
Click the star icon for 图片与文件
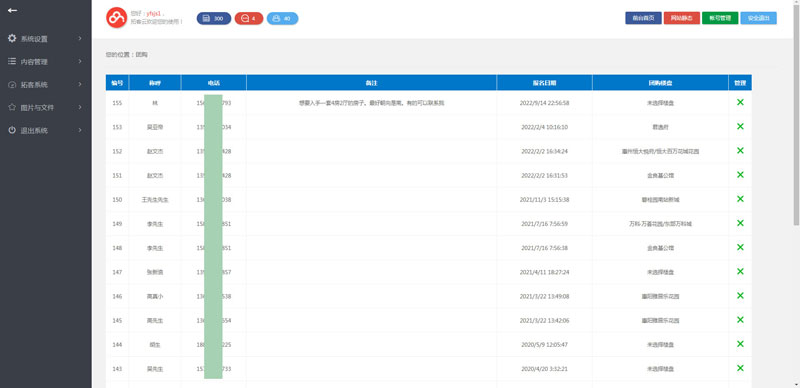(12, 107)
